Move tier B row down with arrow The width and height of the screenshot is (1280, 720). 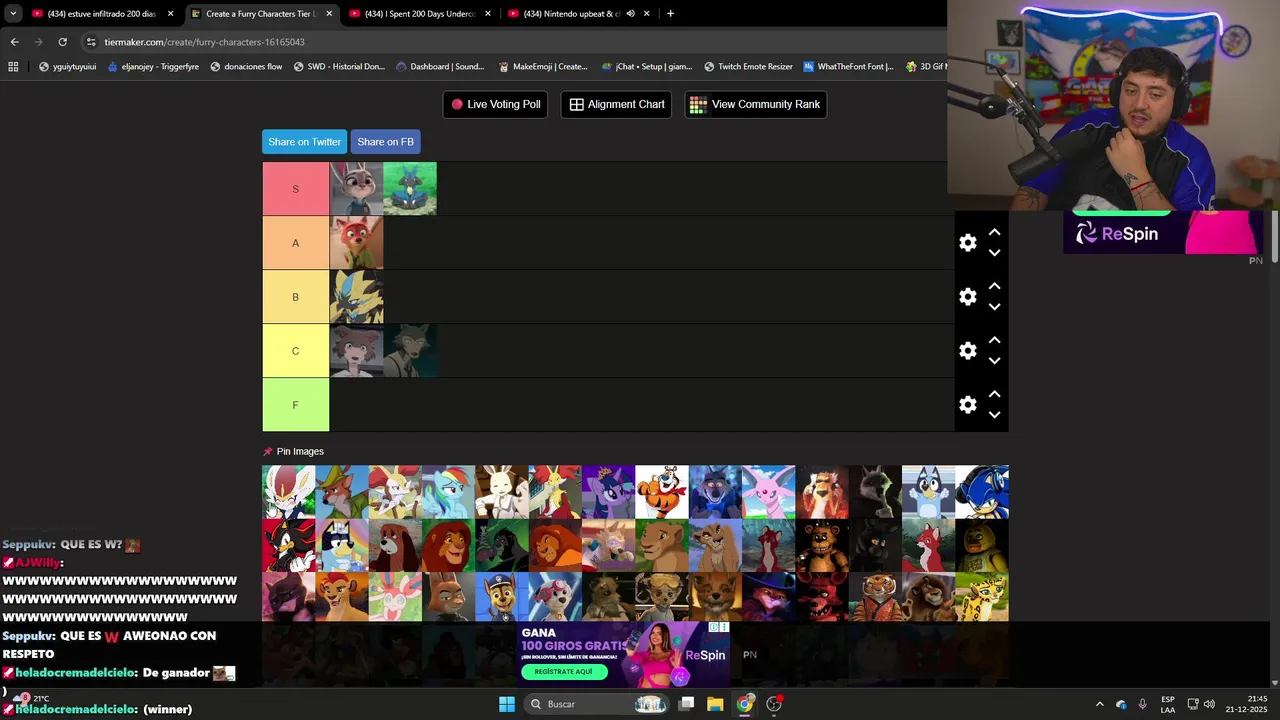(994, 307)
